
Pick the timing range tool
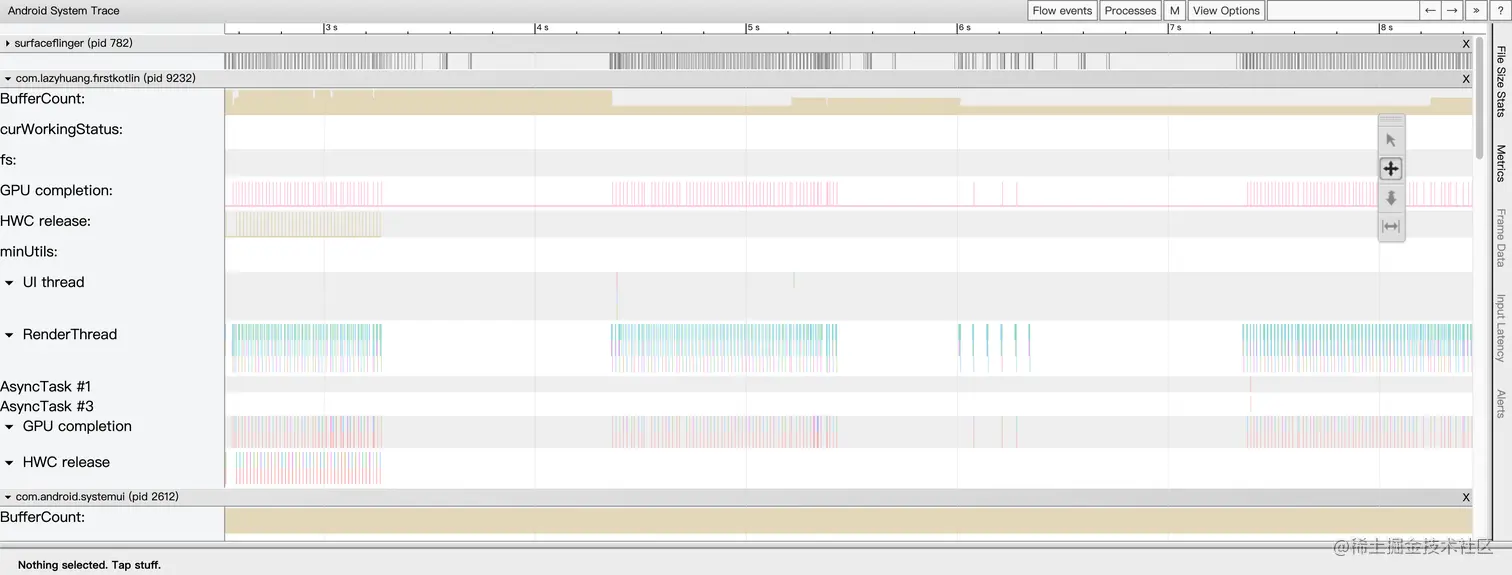pos(1391,227)
